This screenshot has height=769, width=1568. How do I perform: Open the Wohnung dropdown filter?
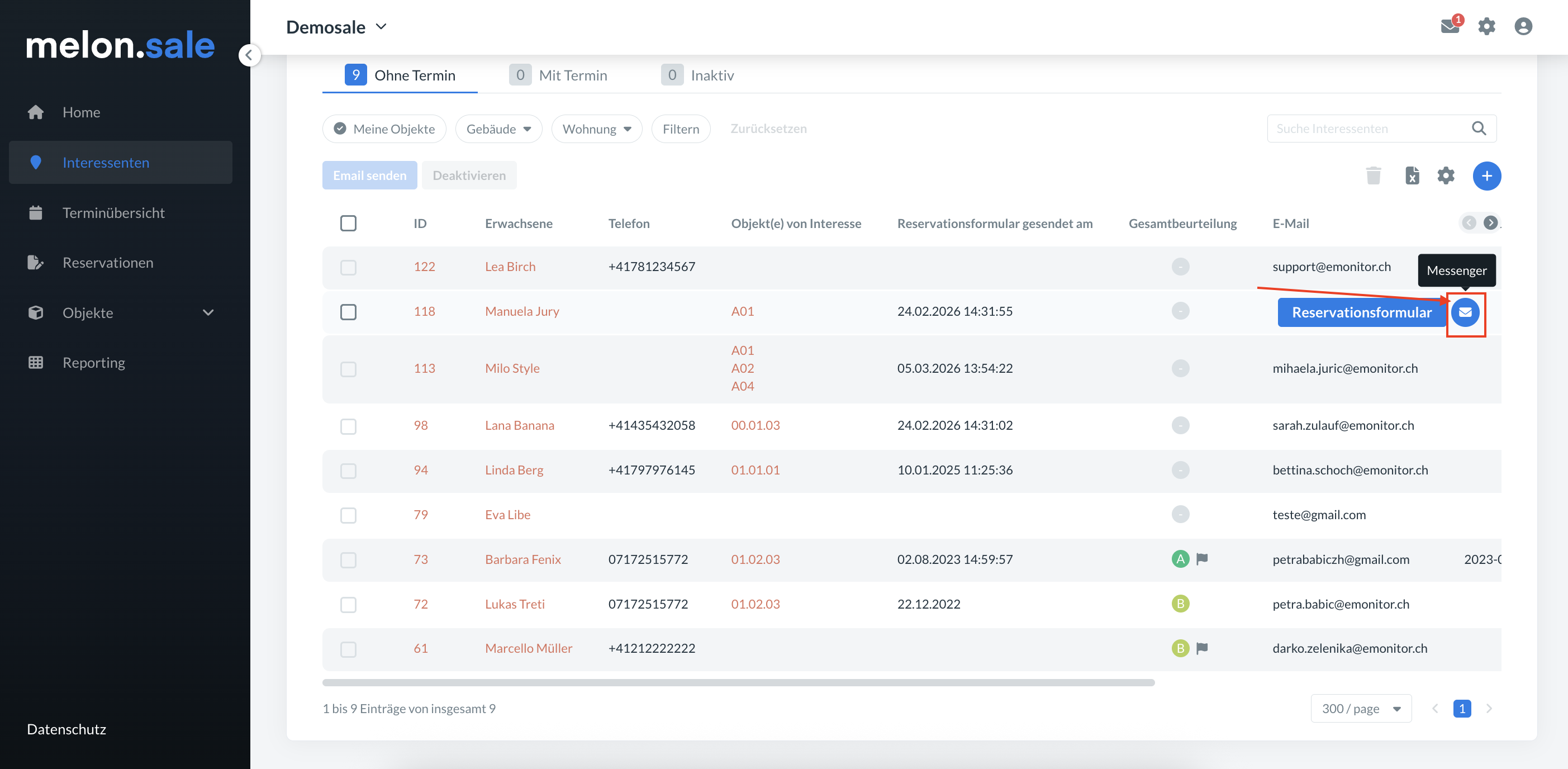(597, 129)
